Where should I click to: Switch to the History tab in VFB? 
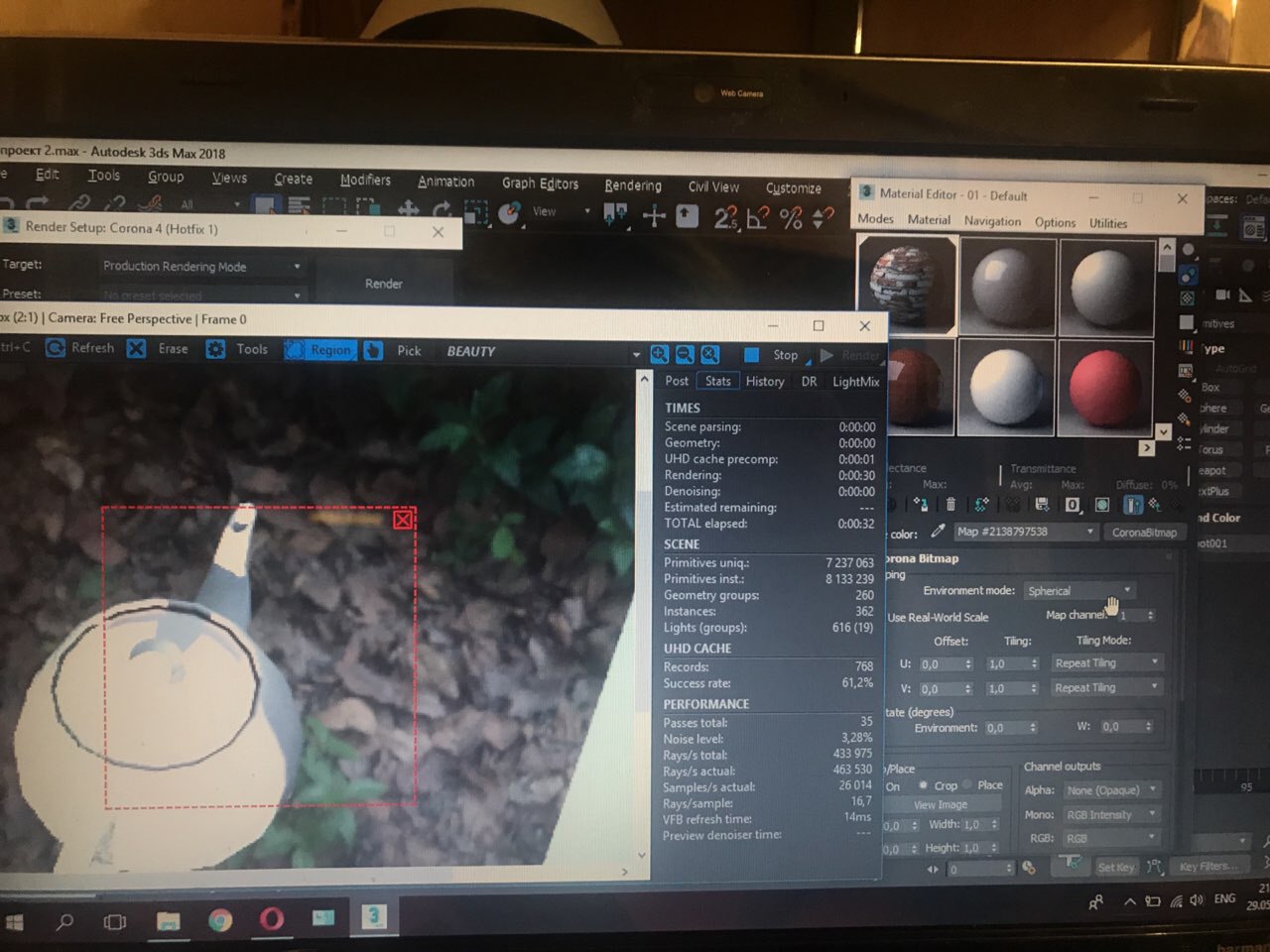click(765, 381)
